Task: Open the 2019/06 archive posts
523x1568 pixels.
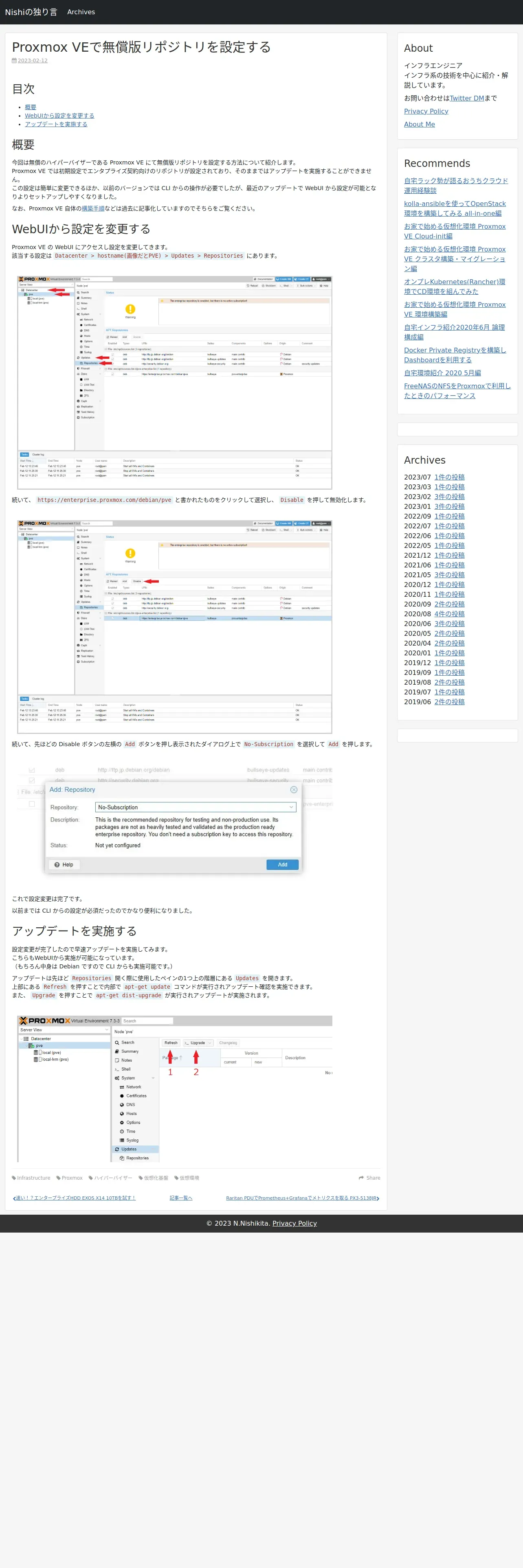Action: point(449,702)
